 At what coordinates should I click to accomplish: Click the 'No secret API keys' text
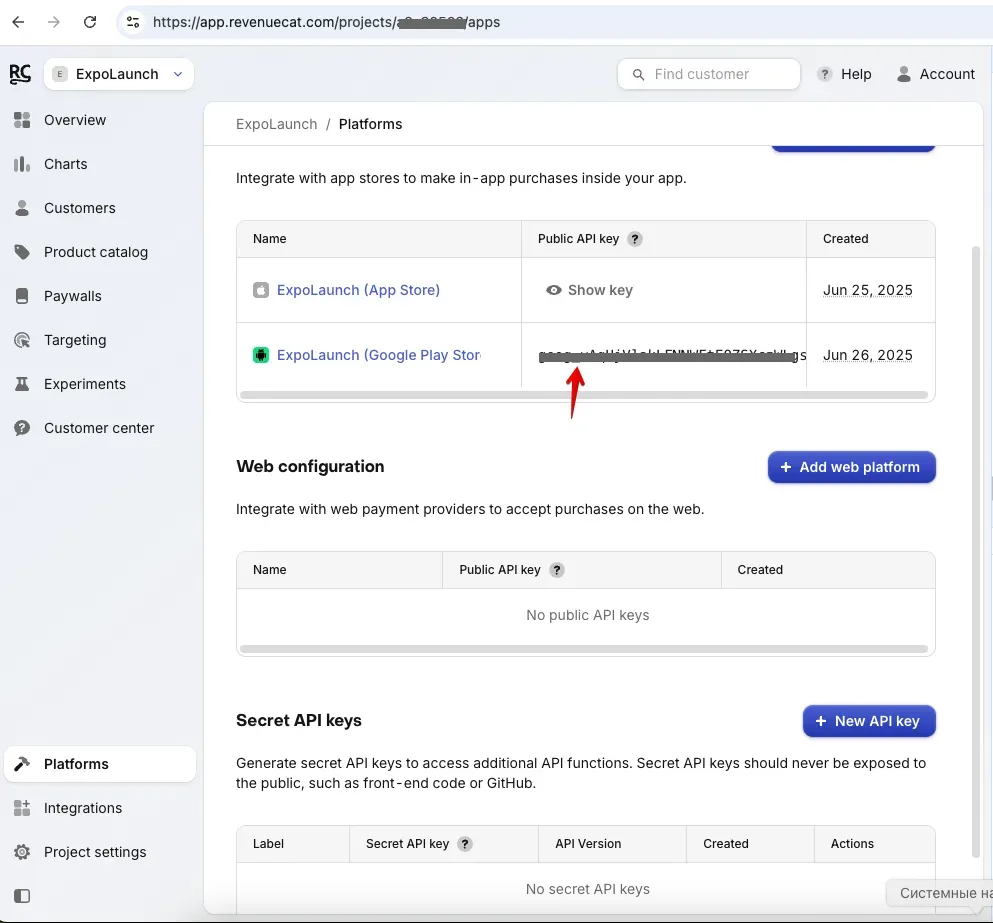click(x=588, y=889)
